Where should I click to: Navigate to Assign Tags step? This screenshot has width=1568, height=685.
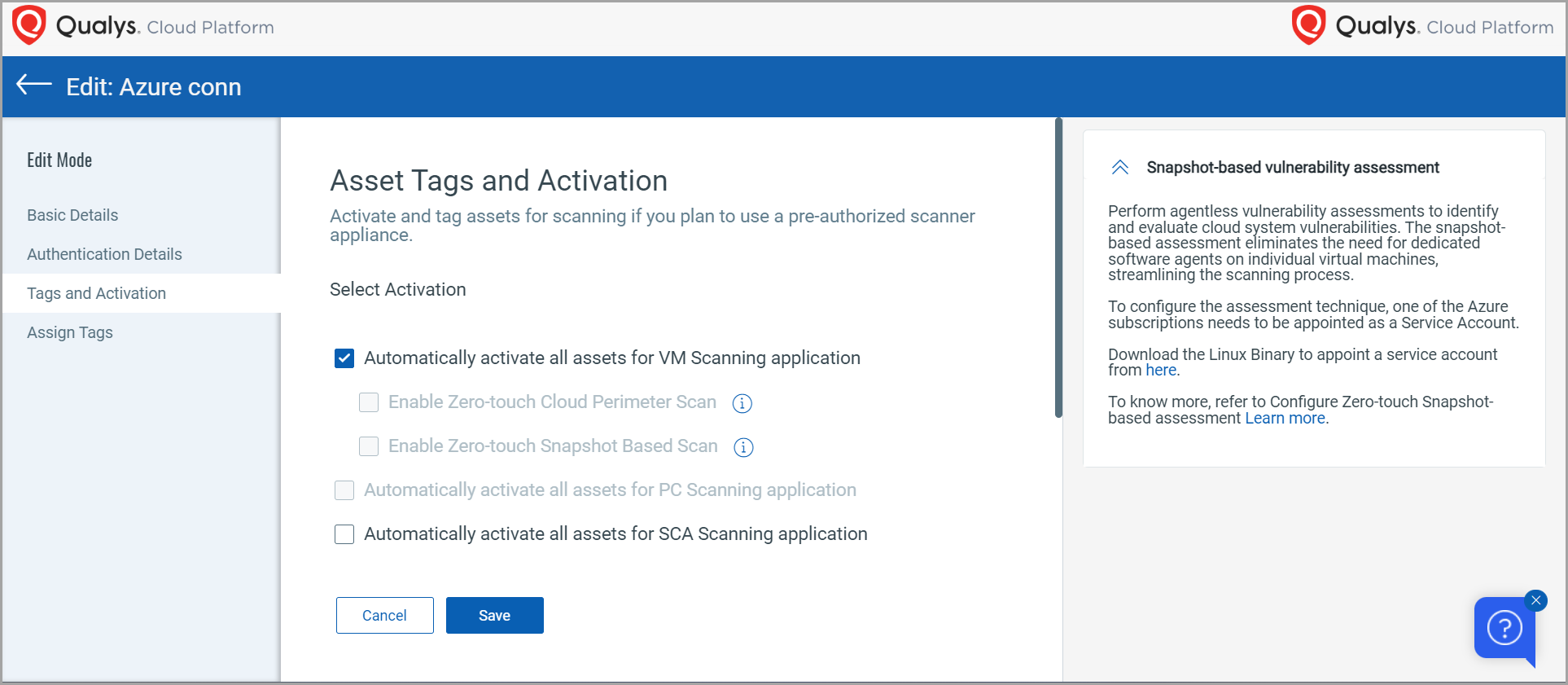(70, 332)
